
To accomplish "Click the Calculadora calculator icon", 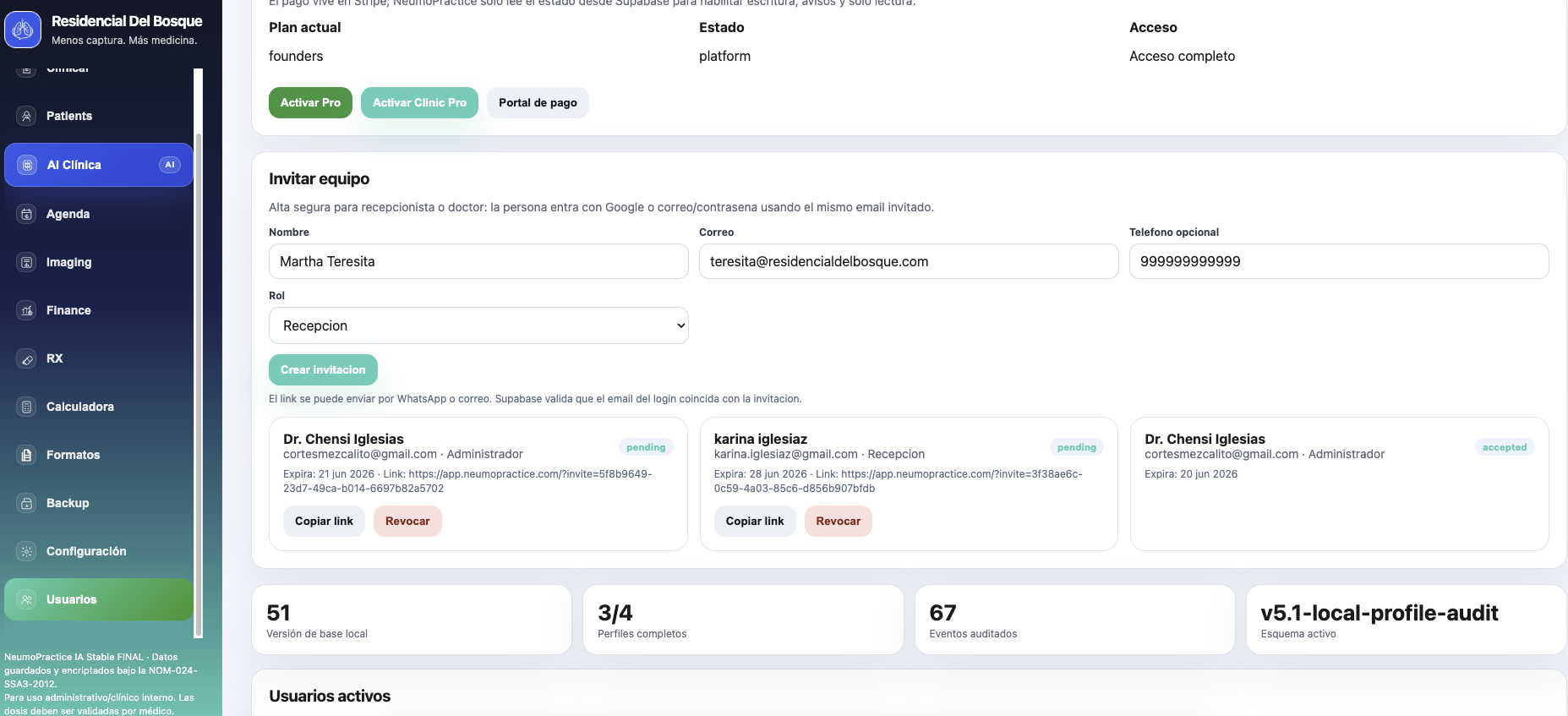I will [x=26, y=407].
